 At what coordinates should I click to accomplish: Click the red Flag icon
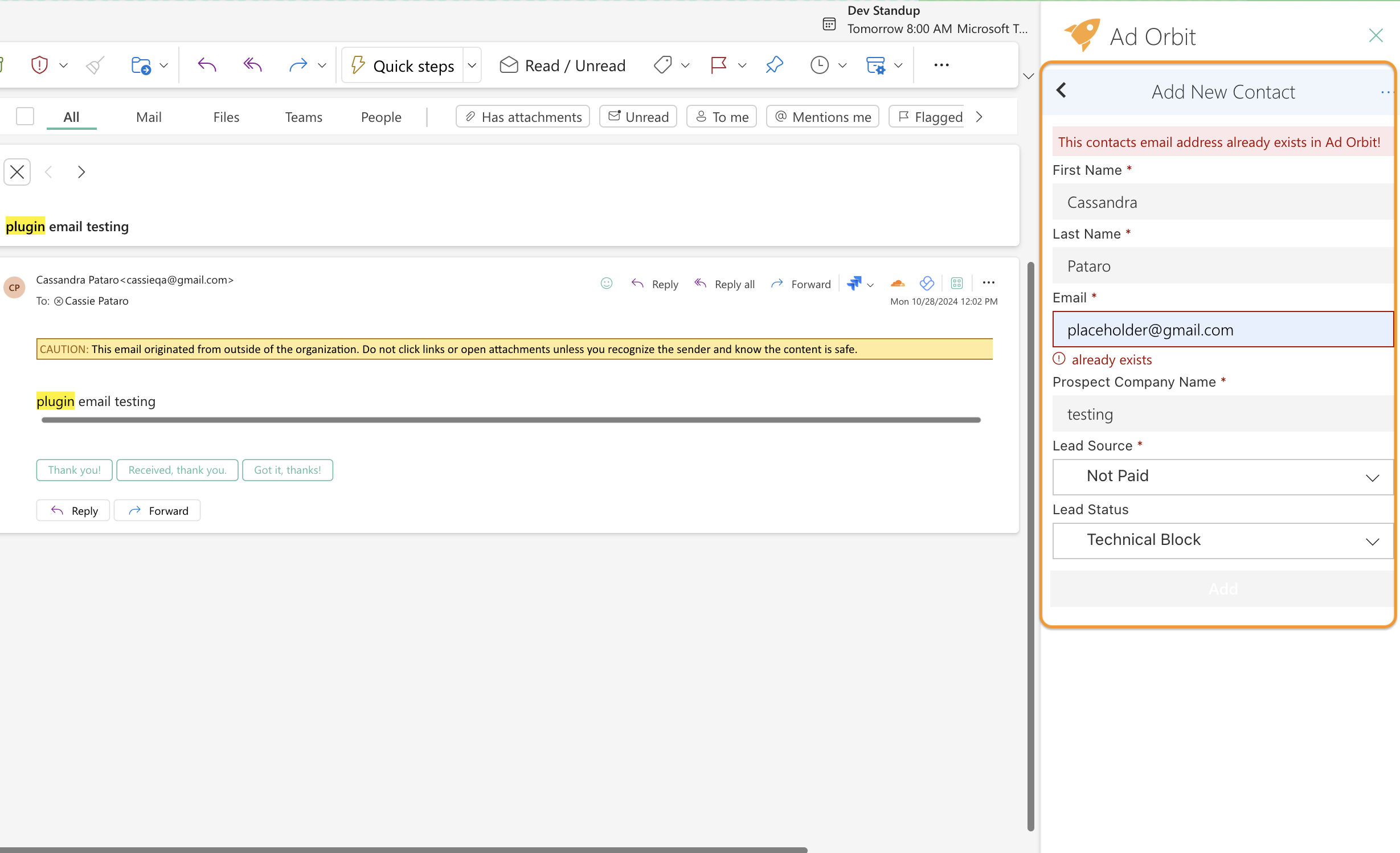[719, 65]
